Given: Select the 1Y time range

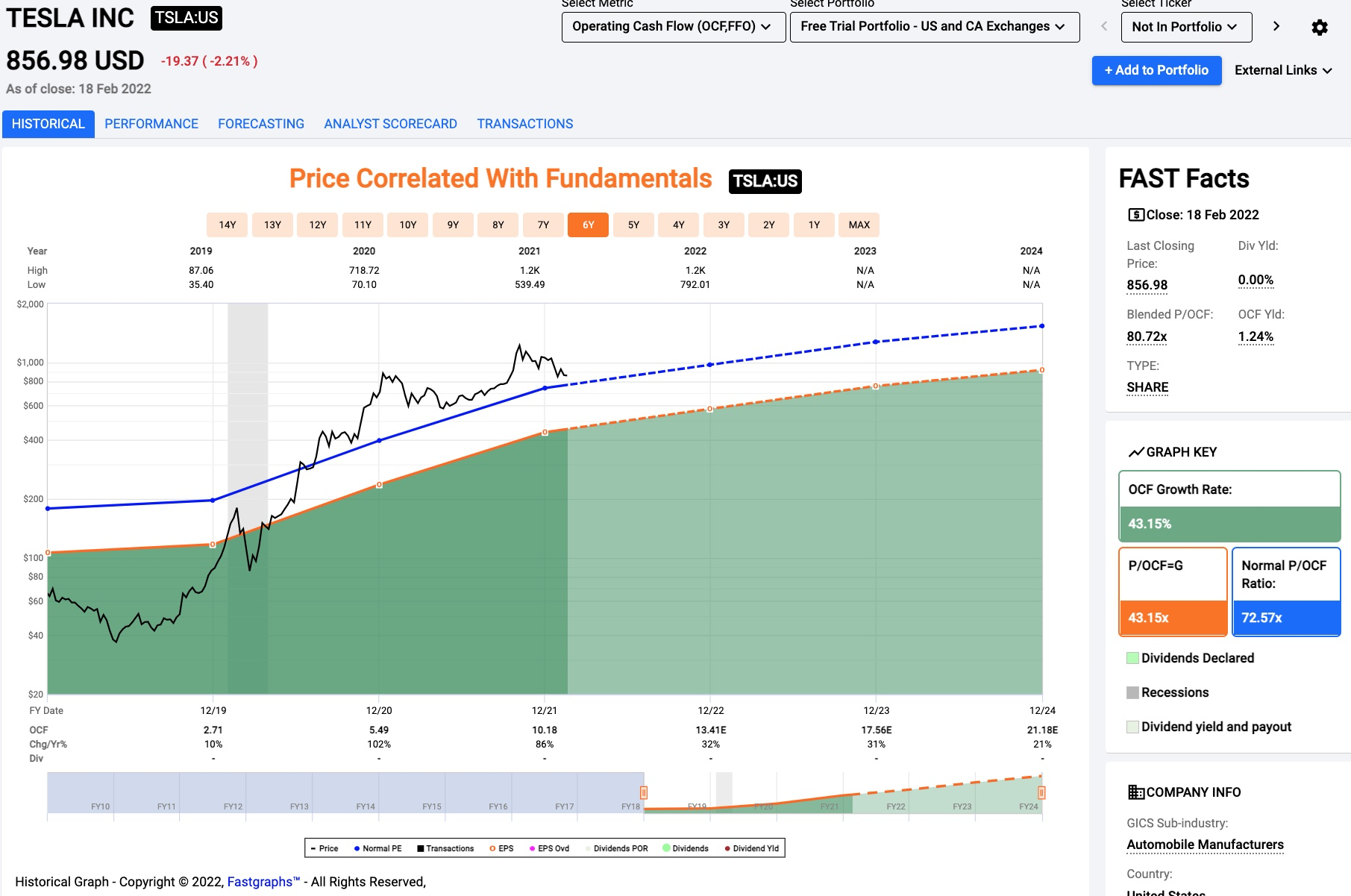Looking at the screenshot, I should click(814, 225).
